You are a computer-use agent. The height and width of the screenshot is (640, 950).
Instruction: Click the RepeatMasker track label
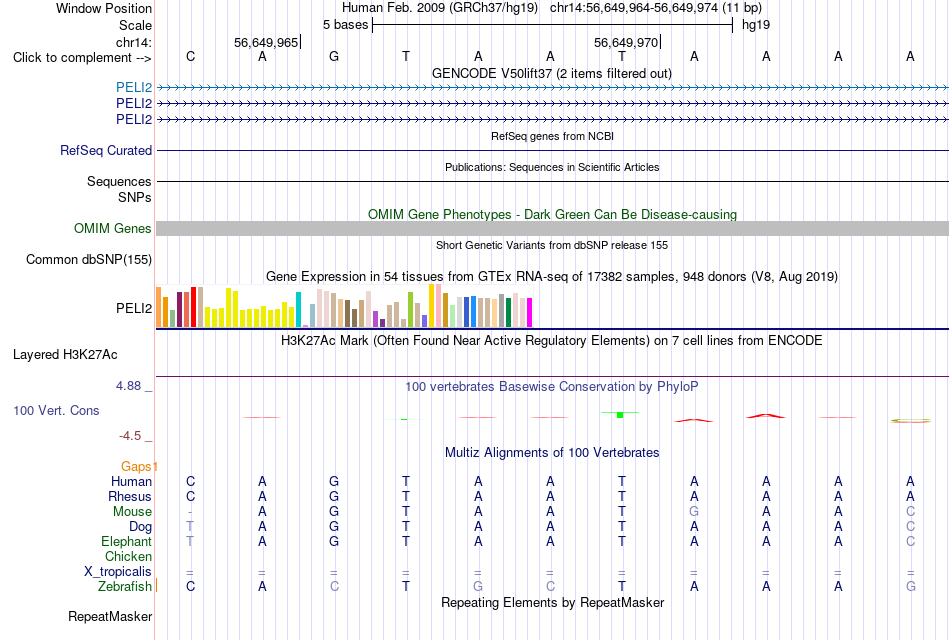point(110,616)
